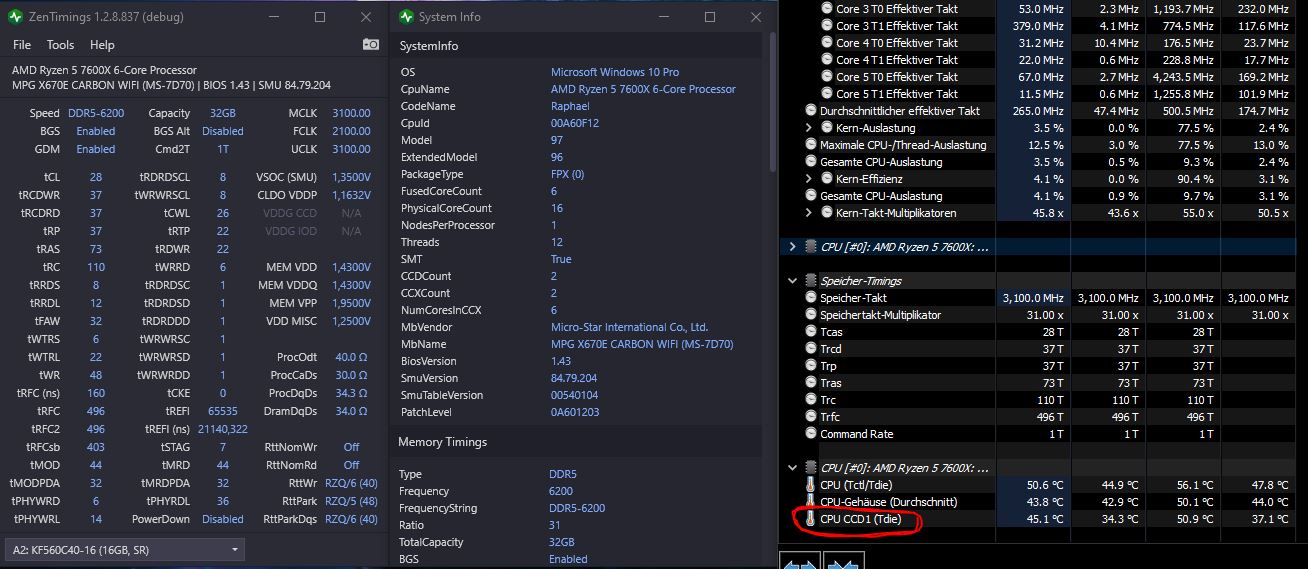Open the File menu in ZenTimings
Viewport: 1308px width, 569px height.
click(22, 45)
